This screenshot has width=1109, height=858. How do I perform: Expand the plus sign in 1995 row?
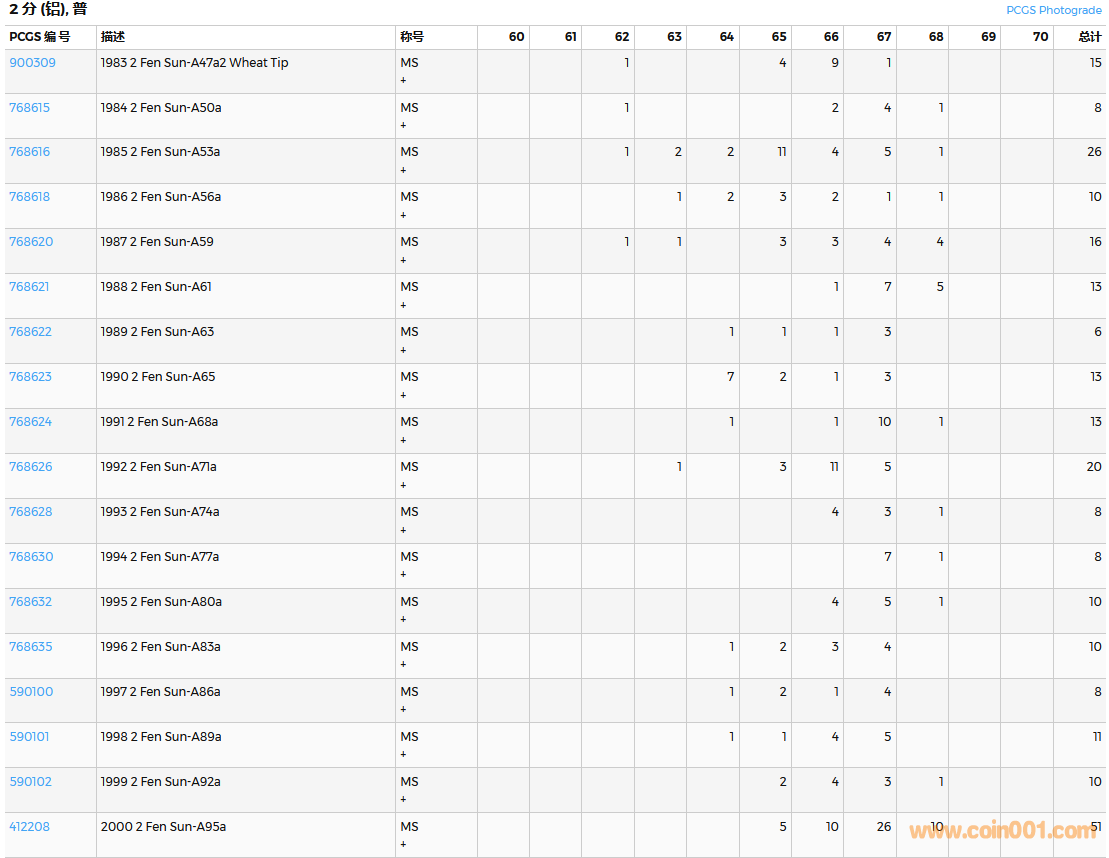point(404,620)
